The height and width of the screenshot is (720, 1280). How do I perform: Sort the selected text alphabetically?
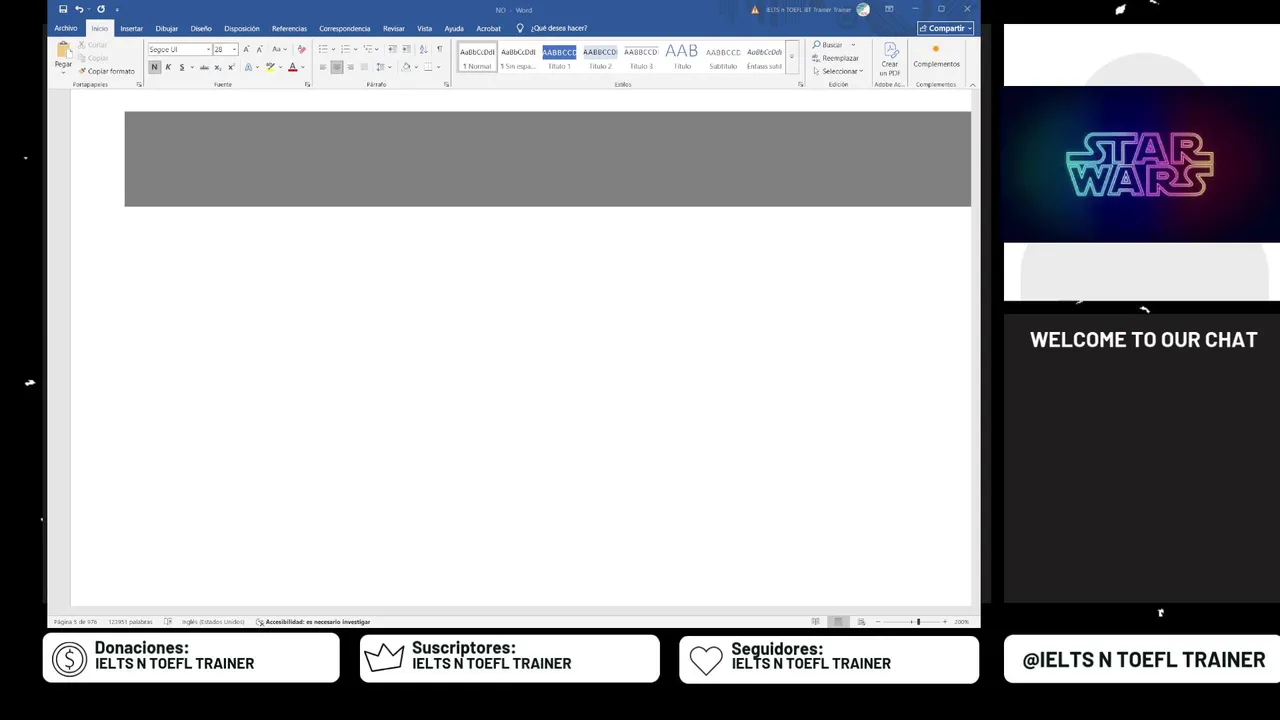[x=423, y=49]
